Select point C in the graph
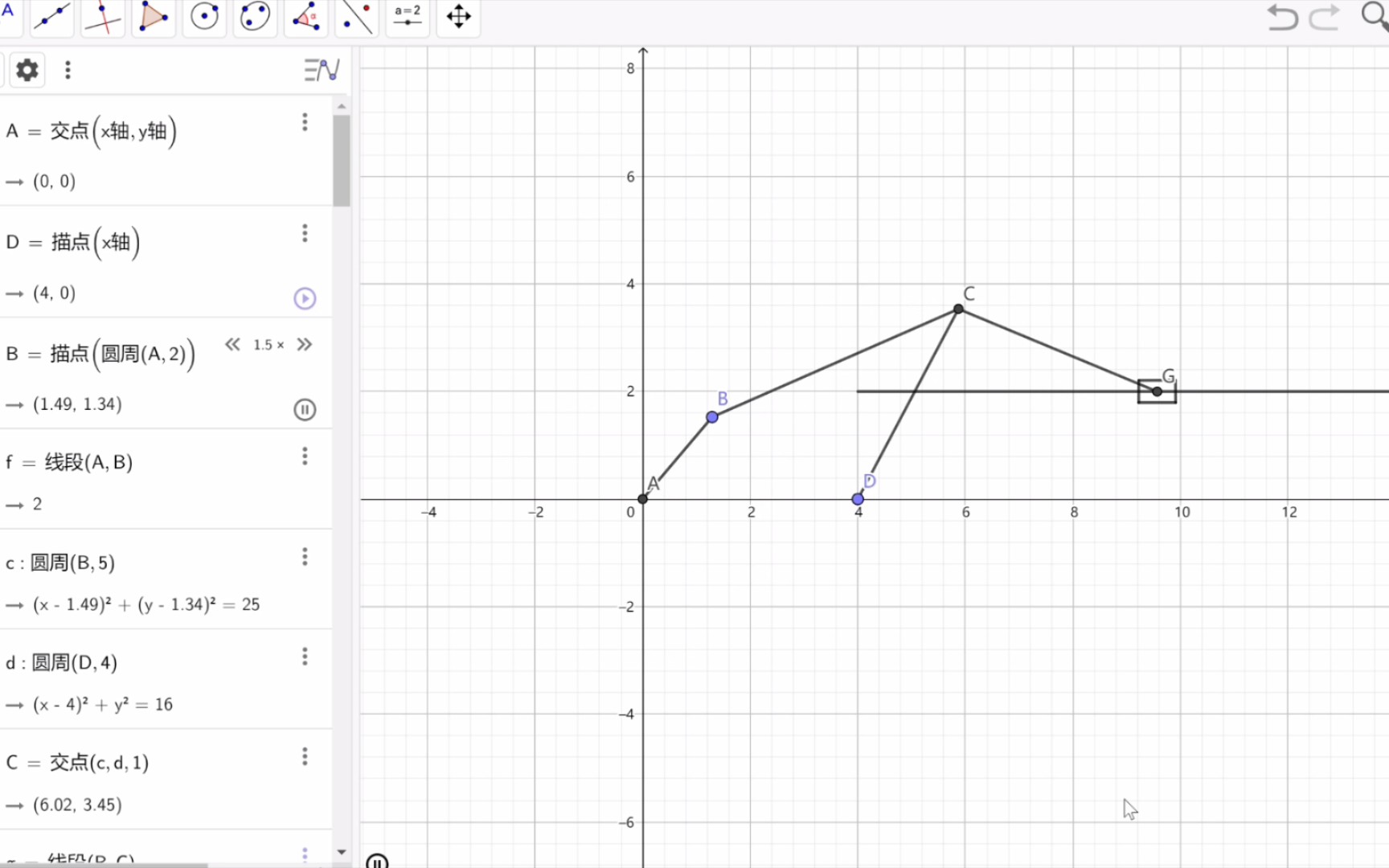1389x868 pixels. (x=958, y=309)
